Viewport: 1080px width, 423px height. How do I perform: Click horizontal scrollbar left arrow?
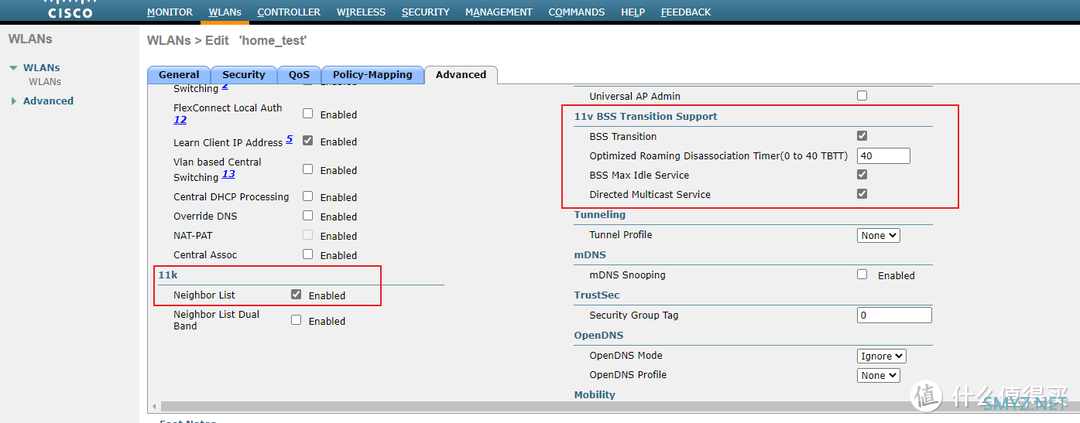click(x=154, y=406)
